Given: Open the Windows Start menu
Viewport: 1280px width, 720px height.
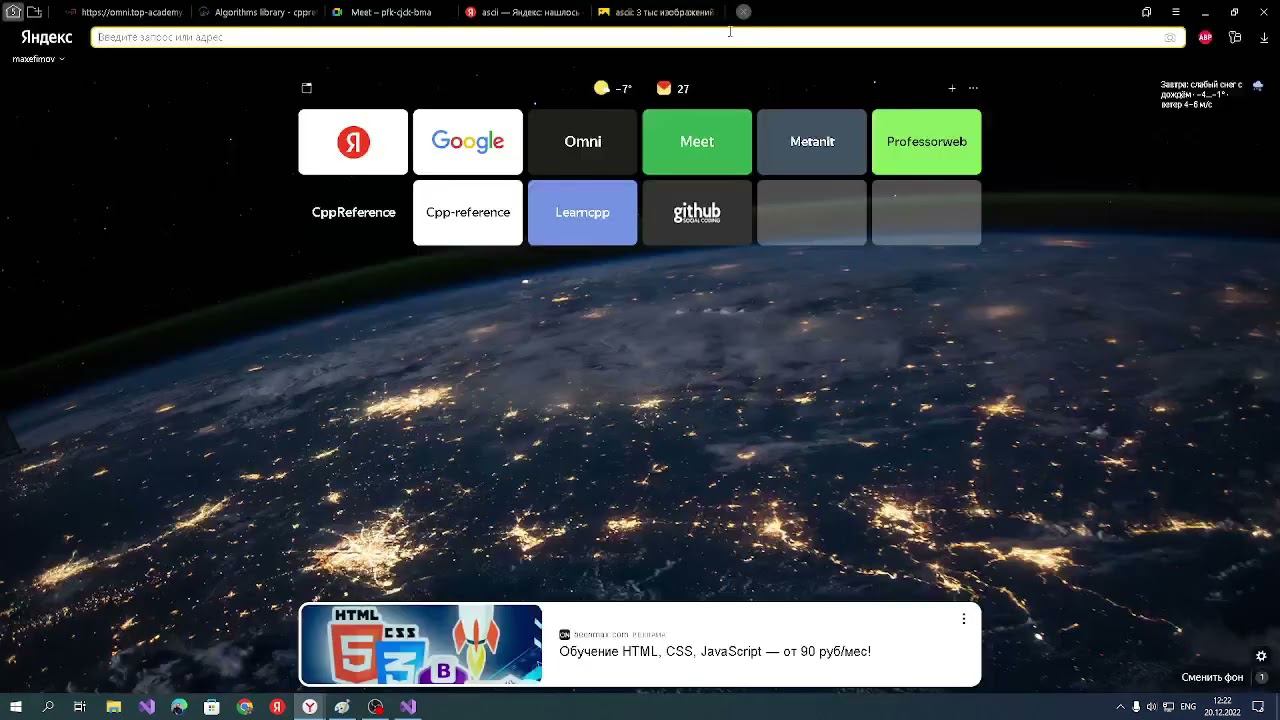Looking at the screenshot, I should tap(16, 707).
